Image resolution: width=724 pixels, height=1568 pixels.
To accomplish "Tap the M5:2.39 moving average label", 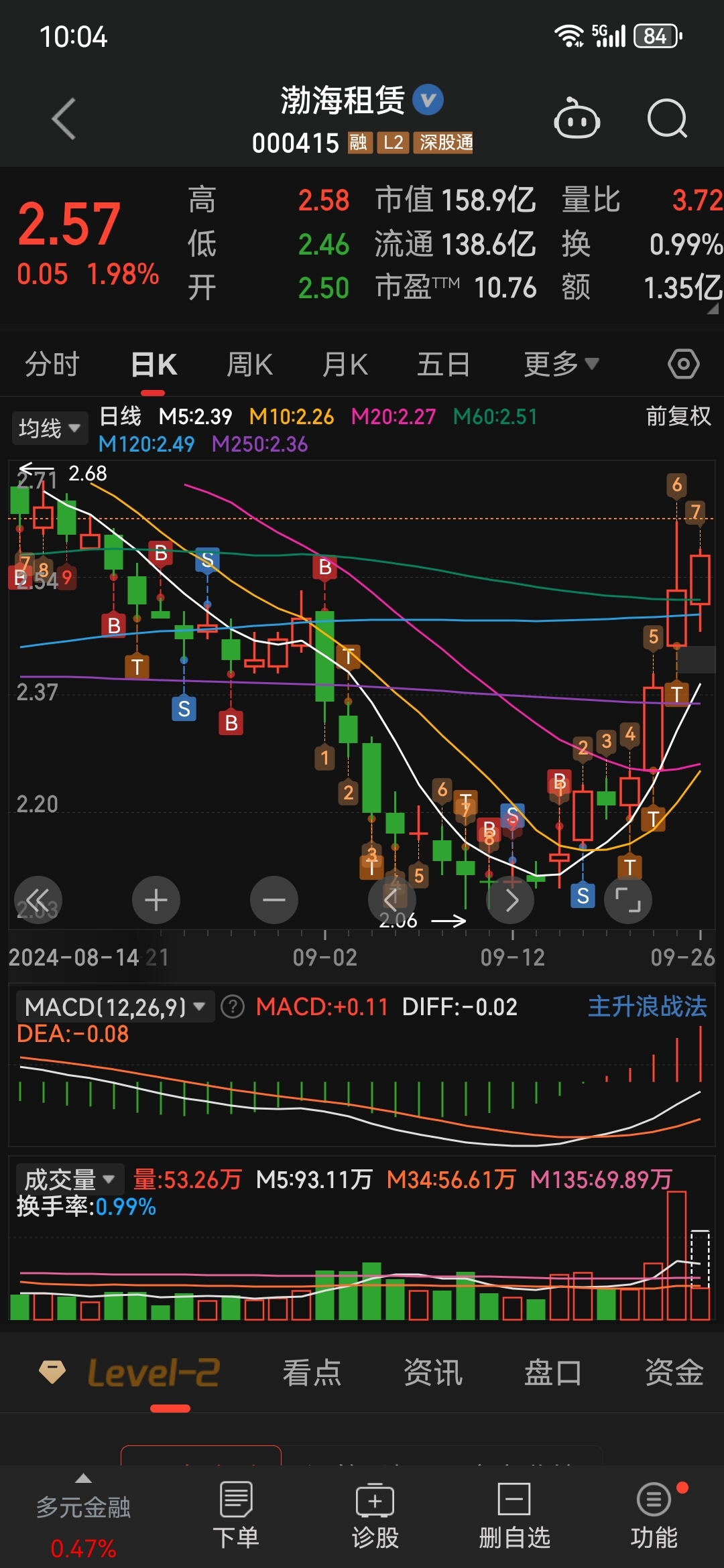I will (195, 416).
